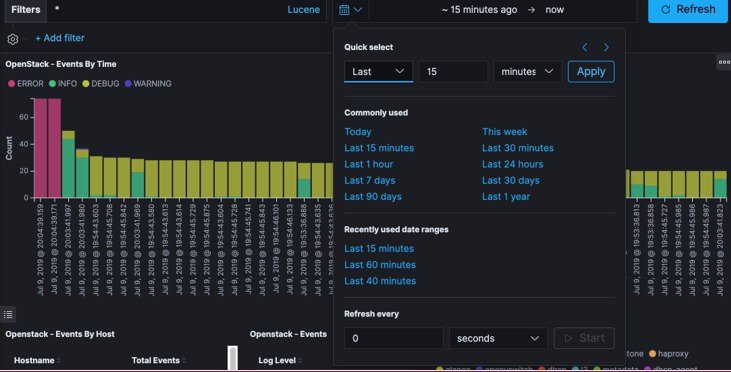
Task: Toggle the chart legend list icon
Action: (x=8, y=315)
